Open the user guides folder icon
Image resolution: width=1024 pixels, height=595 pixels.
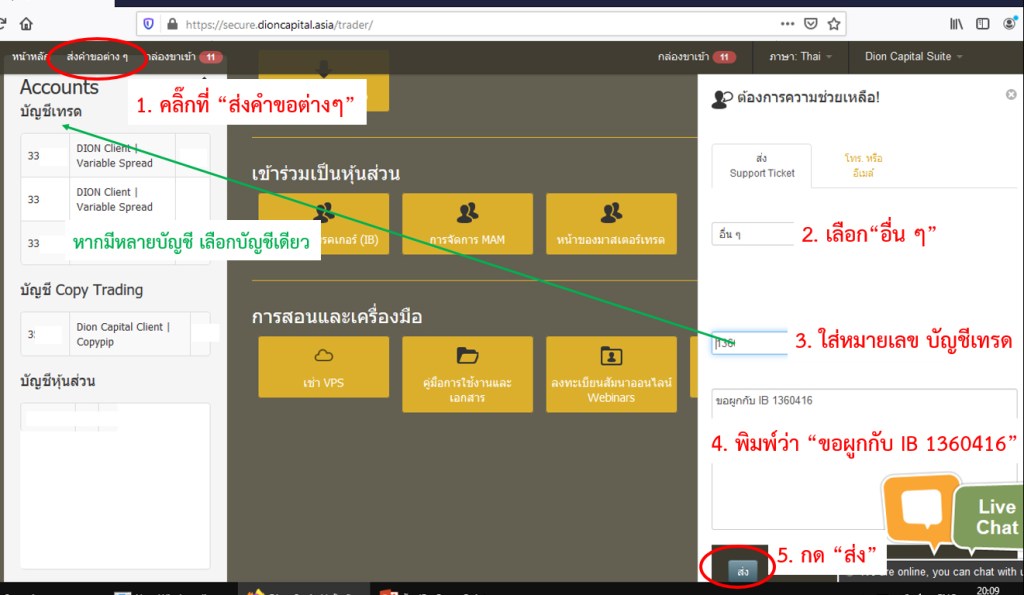(467, 356)
